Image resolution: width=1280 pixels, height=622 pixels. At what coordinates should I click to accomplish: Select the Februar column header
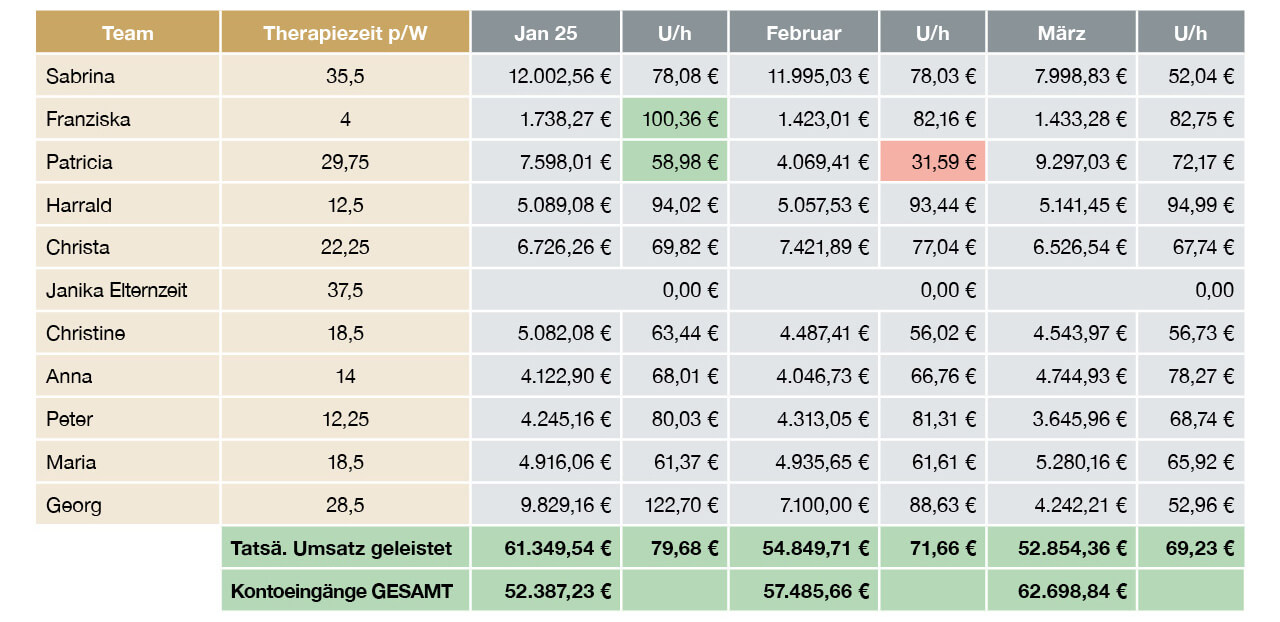[804, 33]
